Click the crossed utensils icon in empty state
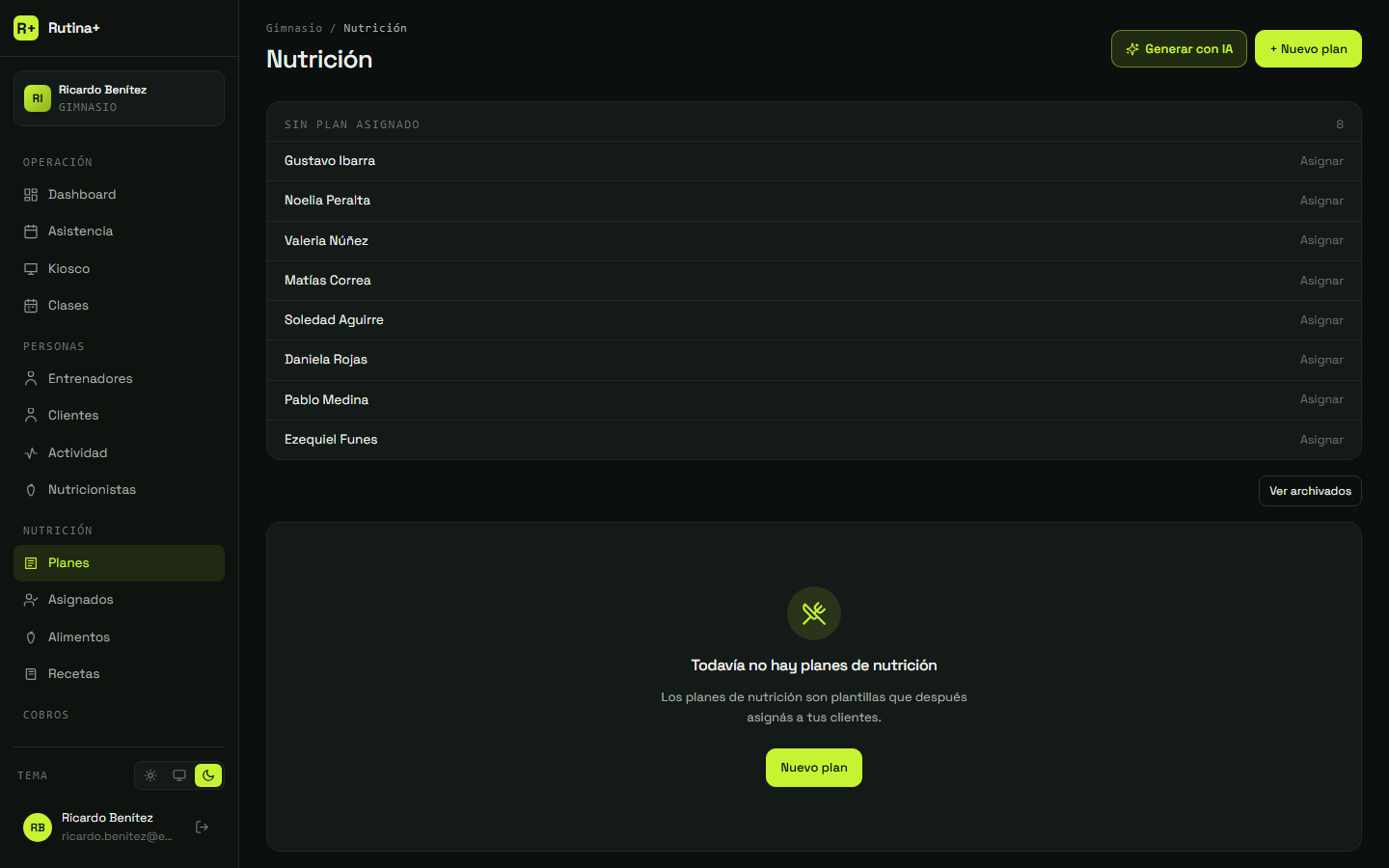Screen dimensions: 1389x868 point(814,613)
